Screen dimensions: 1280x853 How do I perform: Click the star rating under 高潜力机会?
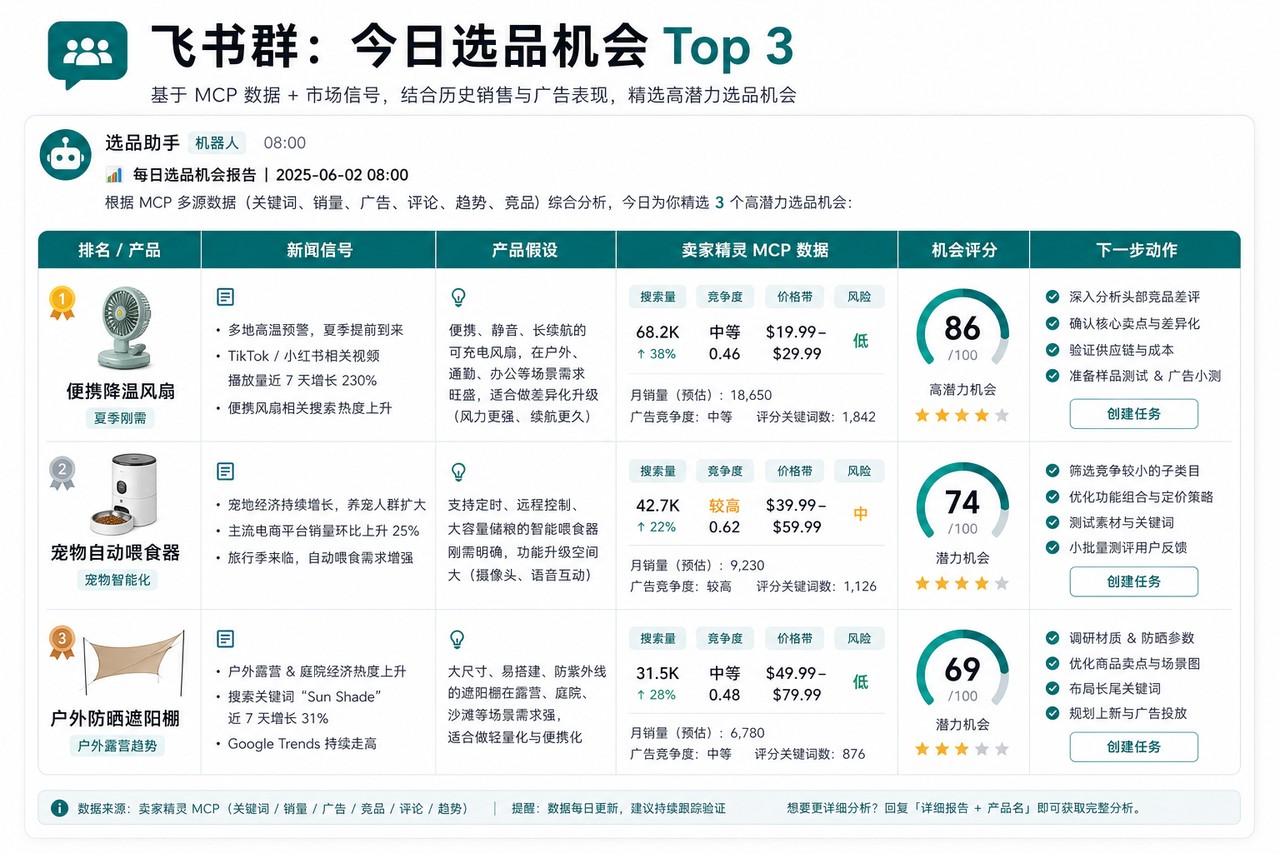(962, 415)
